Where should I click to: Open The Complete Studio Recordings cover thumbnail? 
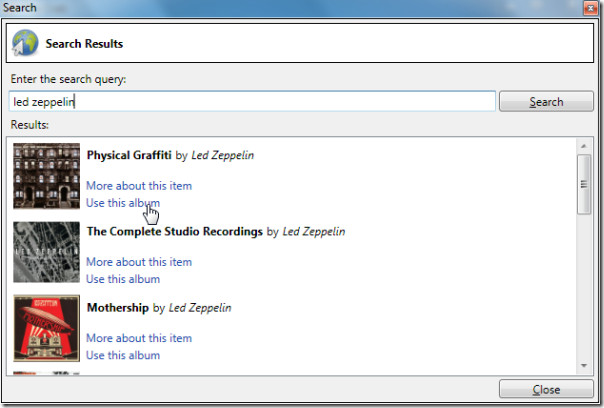[x=47, y=252]
